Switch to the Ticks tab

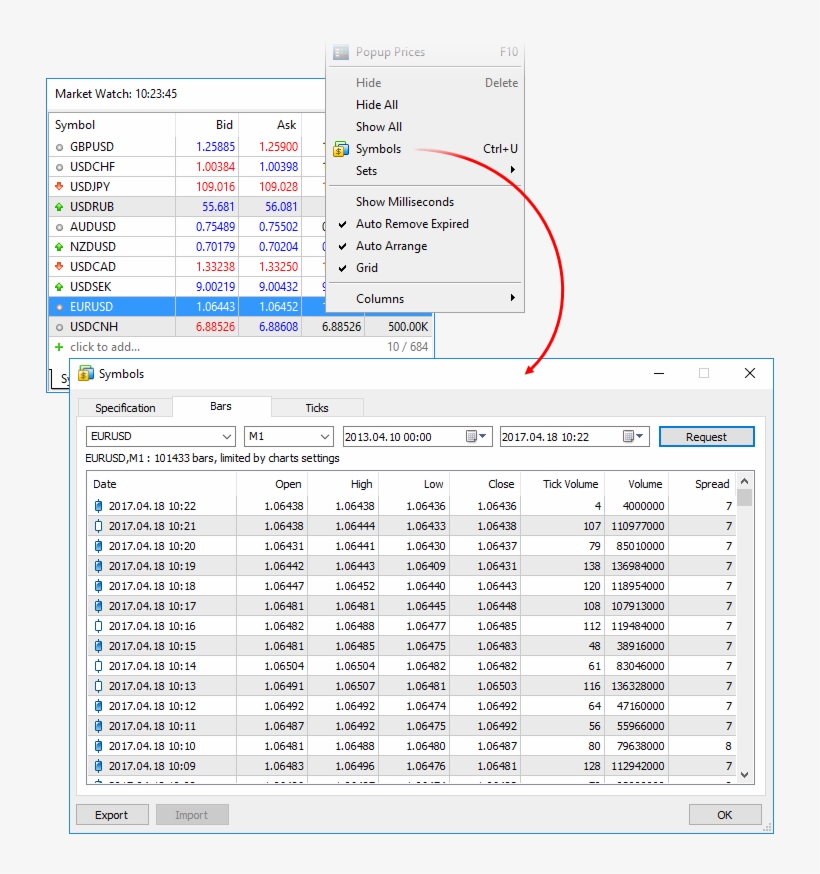pos(317,407)
